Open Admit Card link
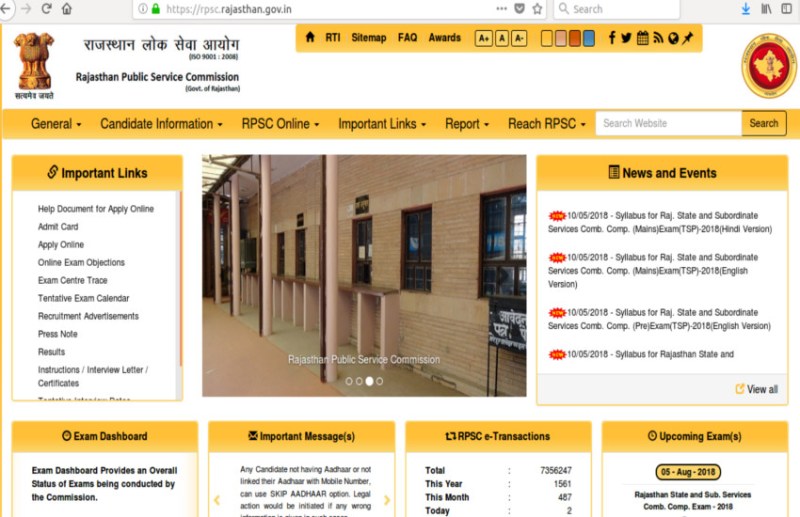Viewport: 800px width, 517px height. [58, 227]
